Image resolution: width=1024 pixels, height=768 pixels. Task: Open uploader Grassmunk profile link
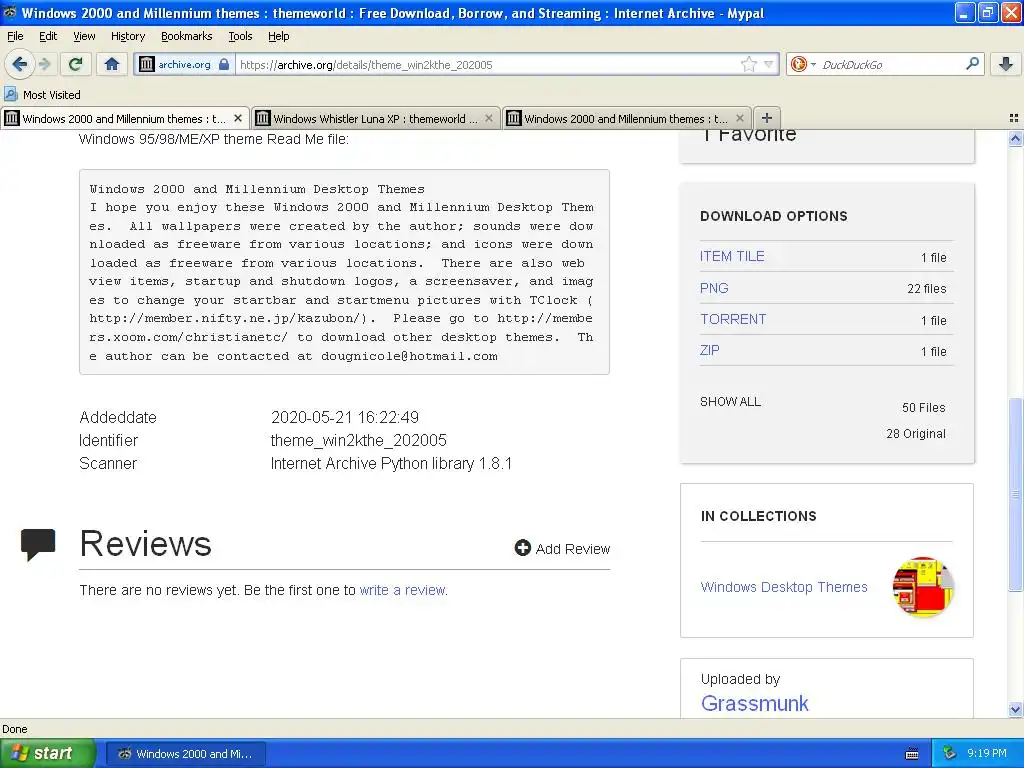point(754,703)
